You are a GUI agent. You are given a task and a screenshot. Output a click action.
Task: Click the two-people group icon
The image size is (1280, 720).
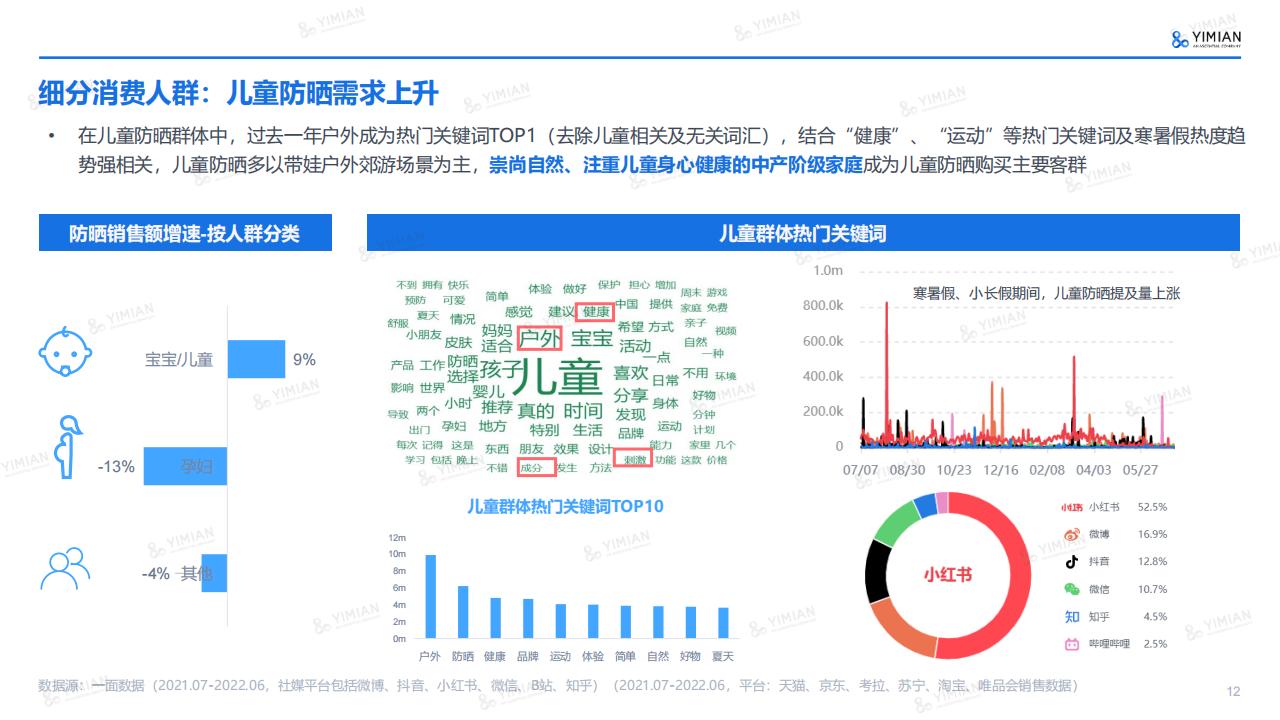pos(65,569)
